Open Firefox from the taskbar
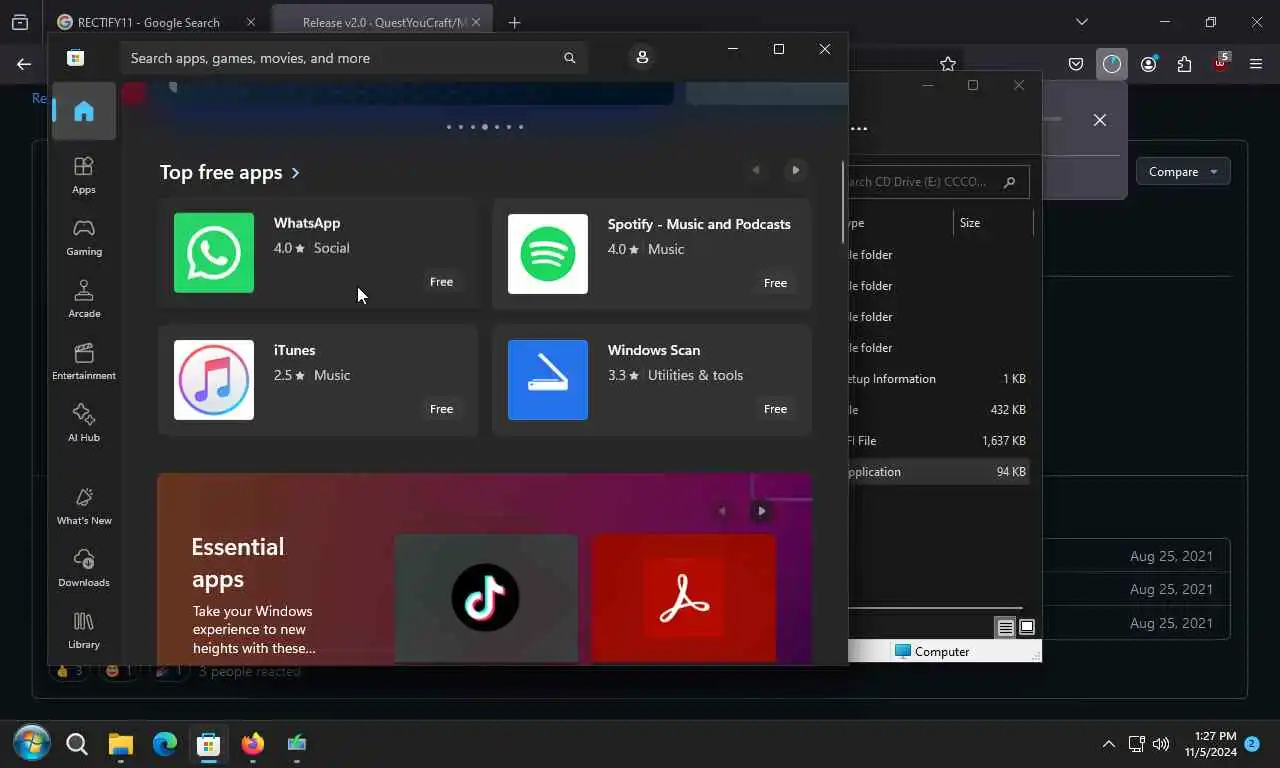Image resolution: width=1280 pixels, height=768 pixels. click(x=253, y=743)
